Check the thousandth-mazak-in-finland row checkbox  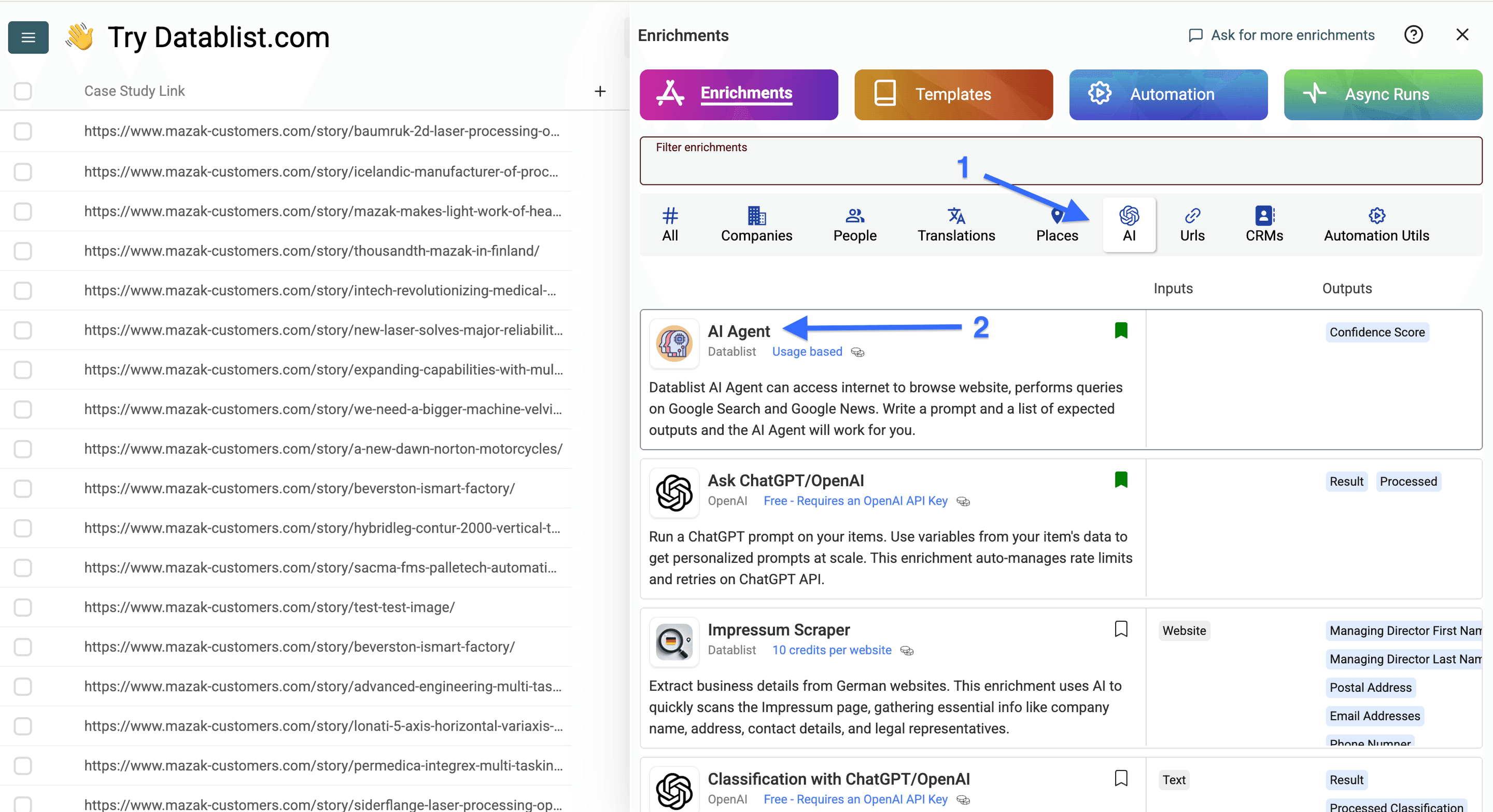[23, 251]
